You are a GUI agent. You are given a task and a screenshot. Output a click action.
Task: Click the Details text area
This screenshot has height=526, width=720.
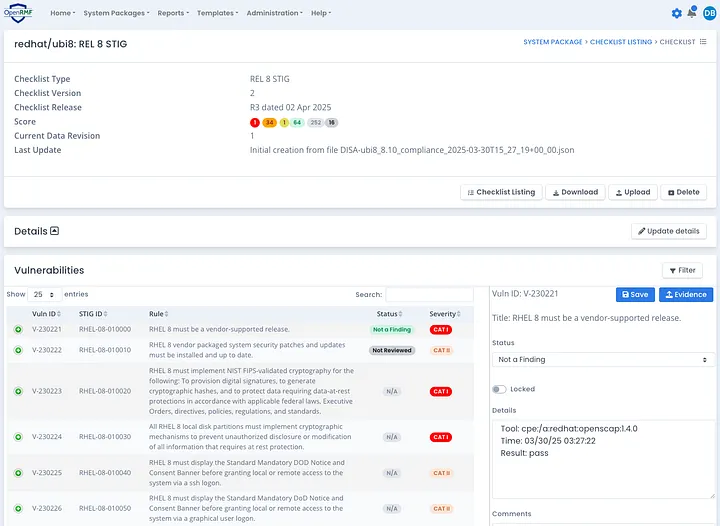[x=603, y=459]
